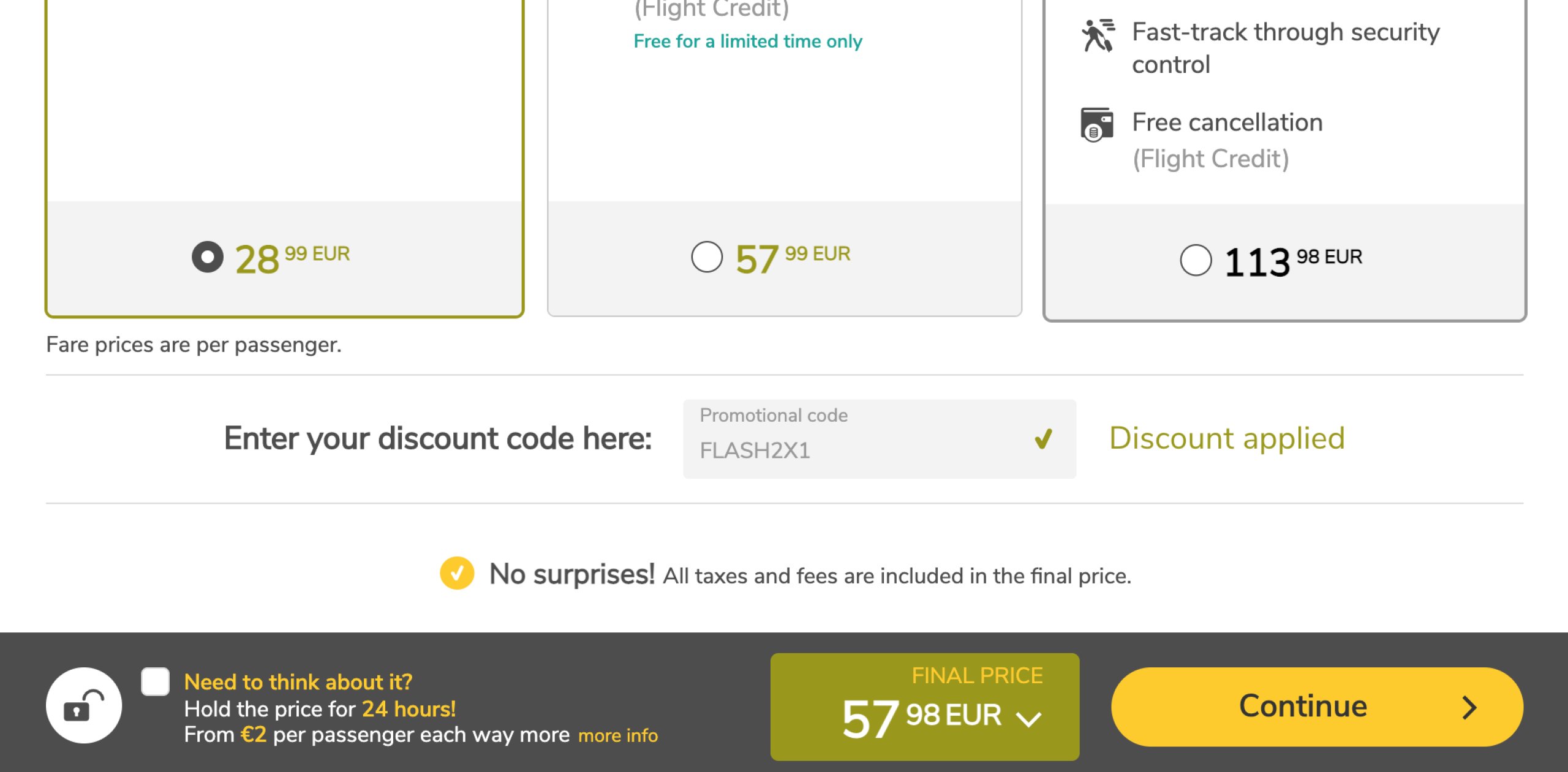Click the yellow No surprises checkmark icon
1568x772 pixels.
point(457,574)
